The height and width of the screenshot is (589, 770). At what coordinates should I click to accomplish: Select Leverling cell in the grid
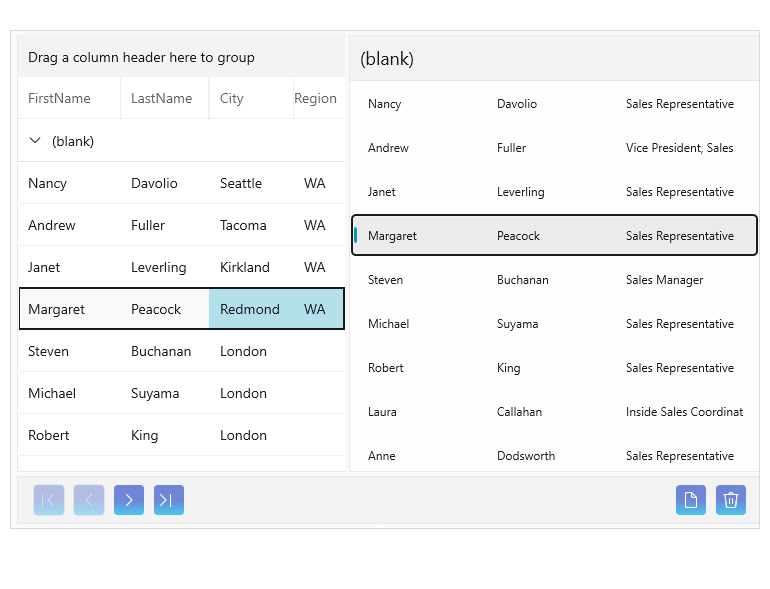pyautogui.click(x=165, y=267)
